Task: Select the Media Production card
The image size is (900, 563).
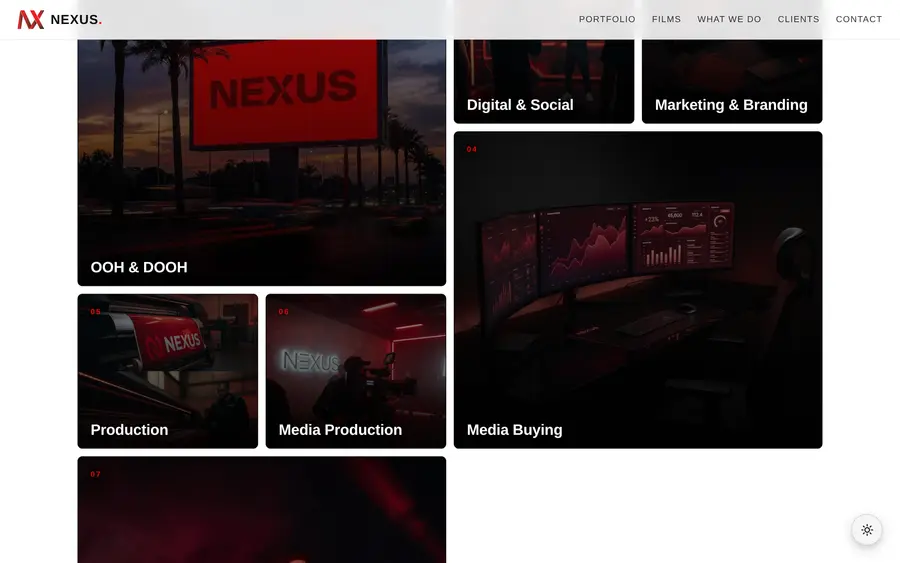Action: (356, 371)
